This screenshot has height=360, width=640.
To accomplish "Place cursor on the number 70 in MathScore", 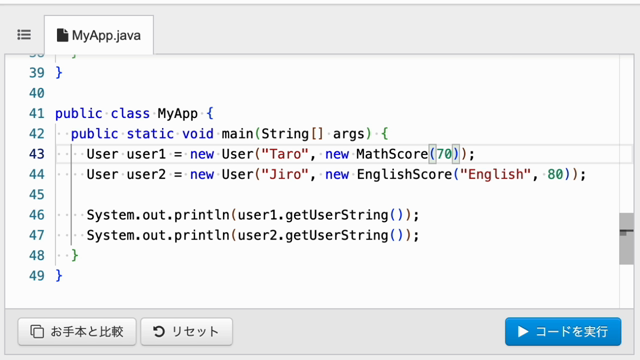I will [444, 154].
